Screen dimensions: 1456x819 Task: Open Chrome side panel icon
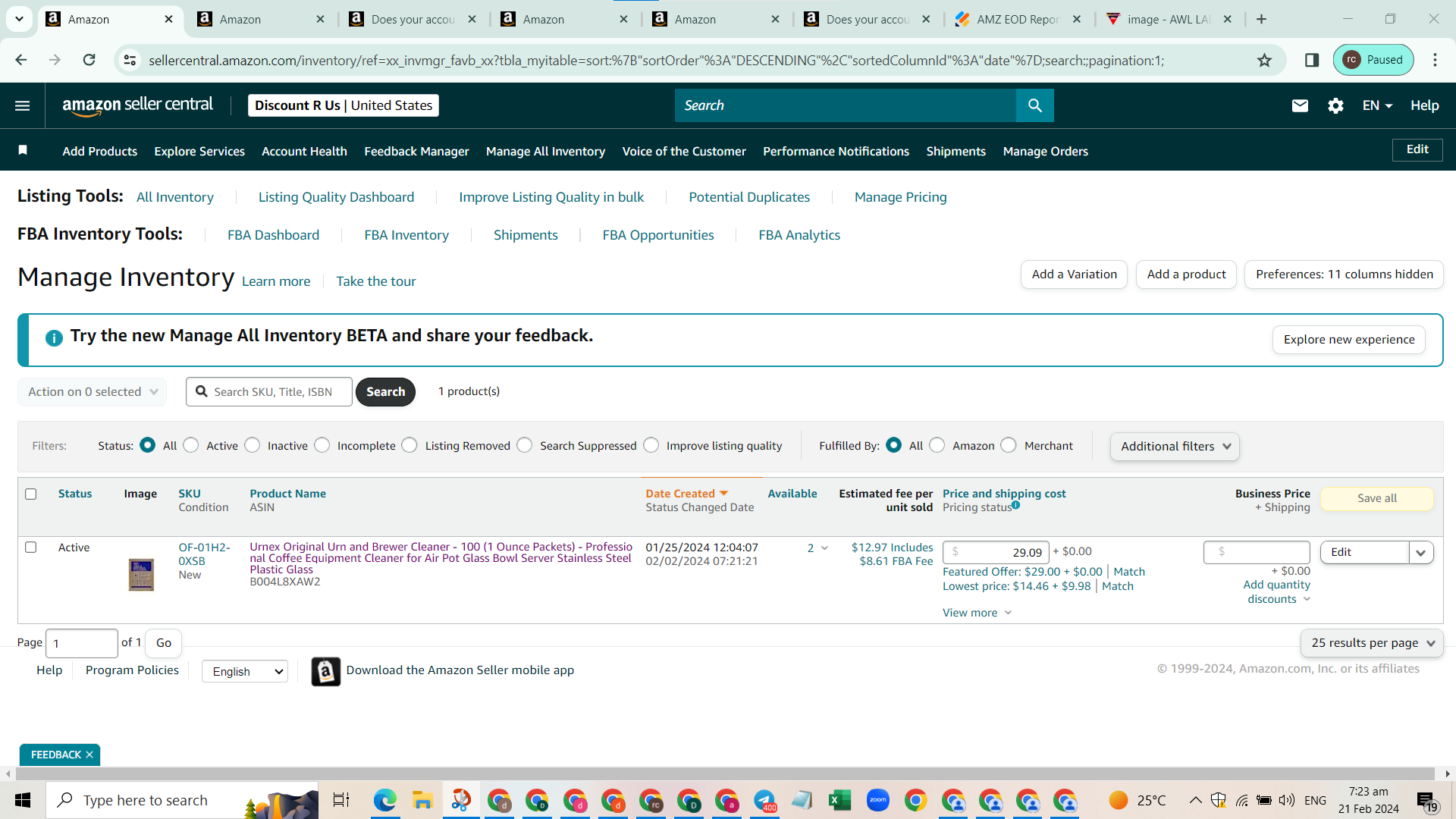[1312, 60]
